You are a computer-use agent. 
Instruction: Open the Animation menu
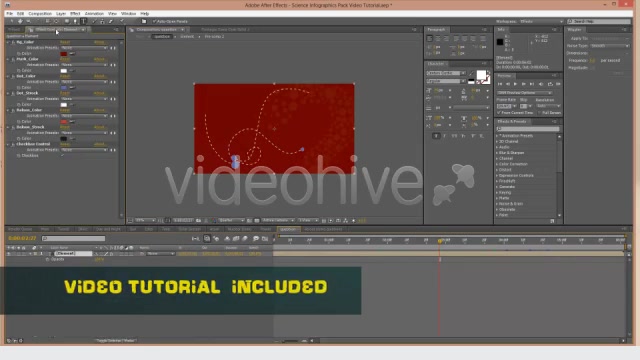pyautogui.click(x=94, y=13)
